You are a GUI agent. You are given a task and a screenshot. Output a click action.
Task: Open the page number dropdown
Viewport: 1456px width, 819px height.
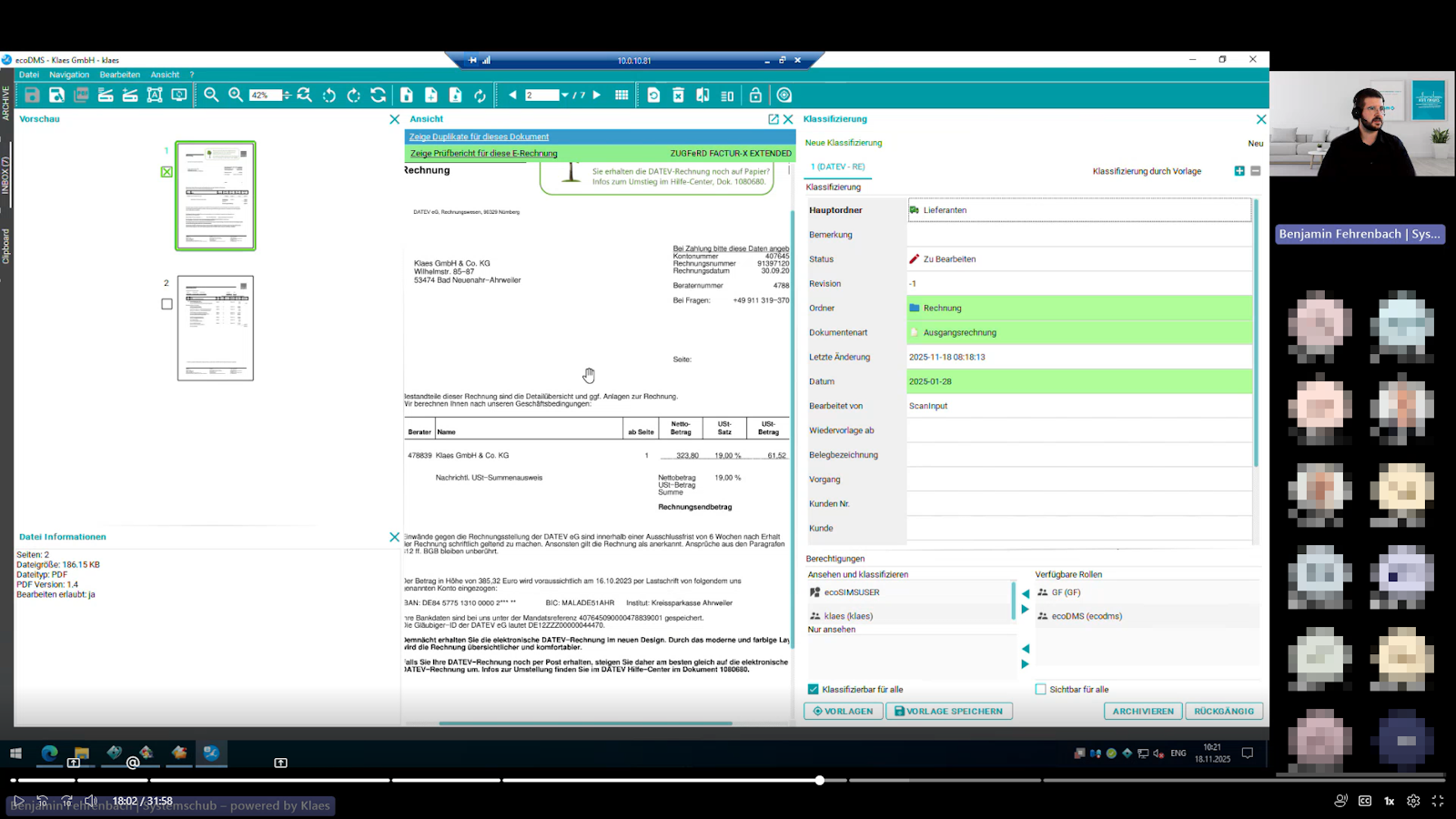click(565, 96)
